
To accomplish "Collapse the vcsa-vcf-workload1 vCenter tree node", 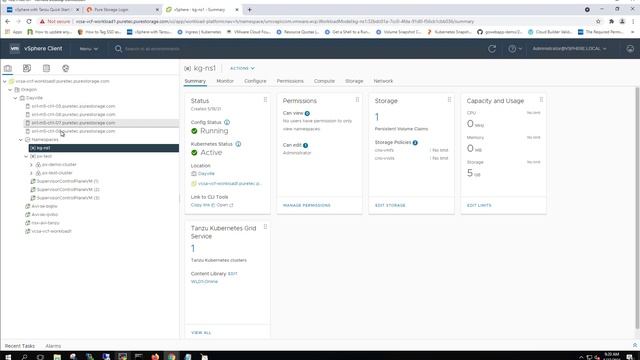I will coord(4,81).
